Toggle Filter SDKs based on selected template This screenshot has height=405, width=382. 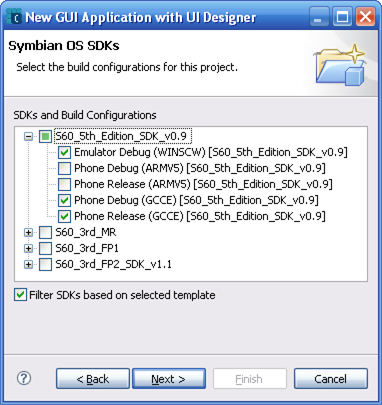click(x=20, y=295)
